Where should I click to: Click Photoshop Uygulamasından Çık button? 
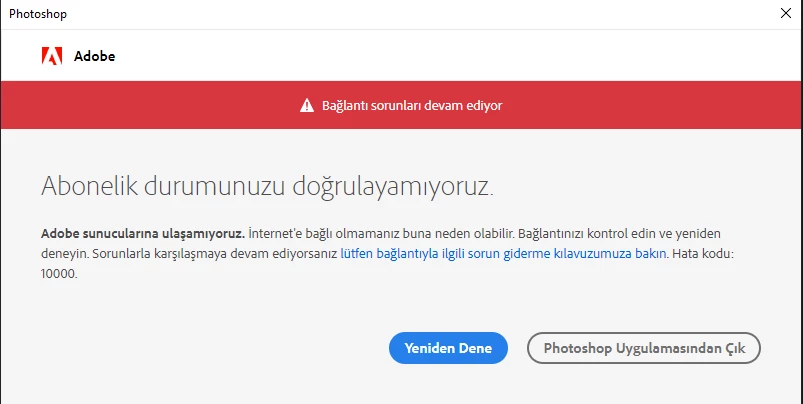tap(644, 348)
